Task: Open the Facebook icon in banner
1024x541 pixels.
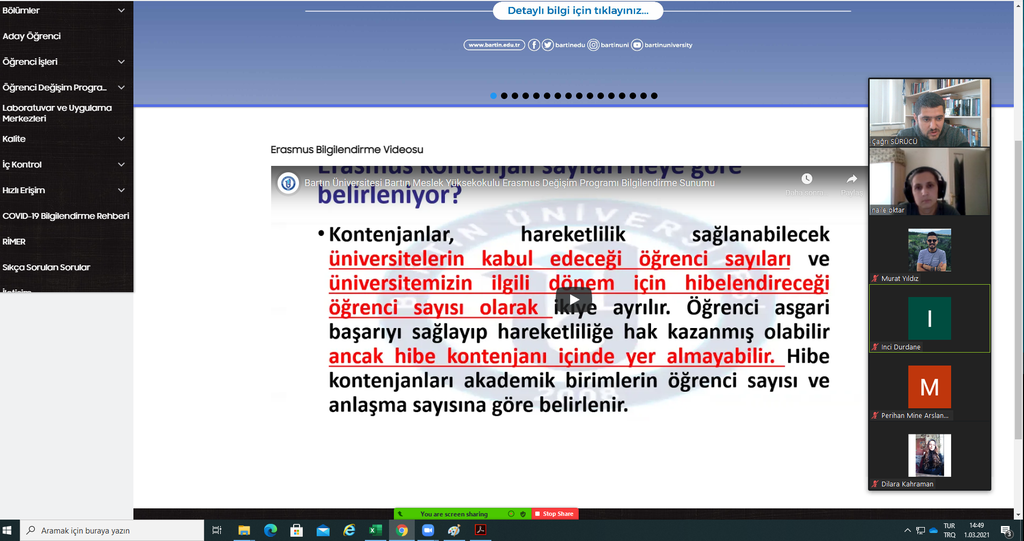Action: (x=534, y=45)
